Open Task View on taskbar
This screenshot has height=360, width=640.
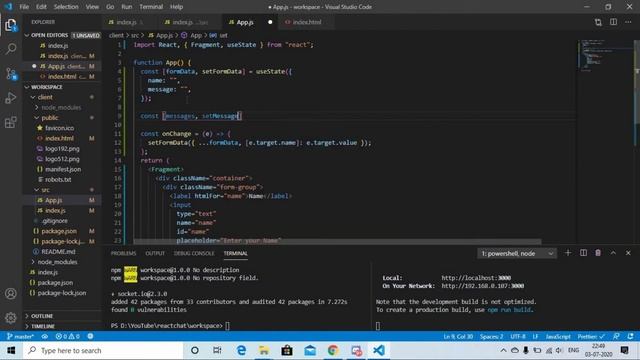[x=217, y=351]
